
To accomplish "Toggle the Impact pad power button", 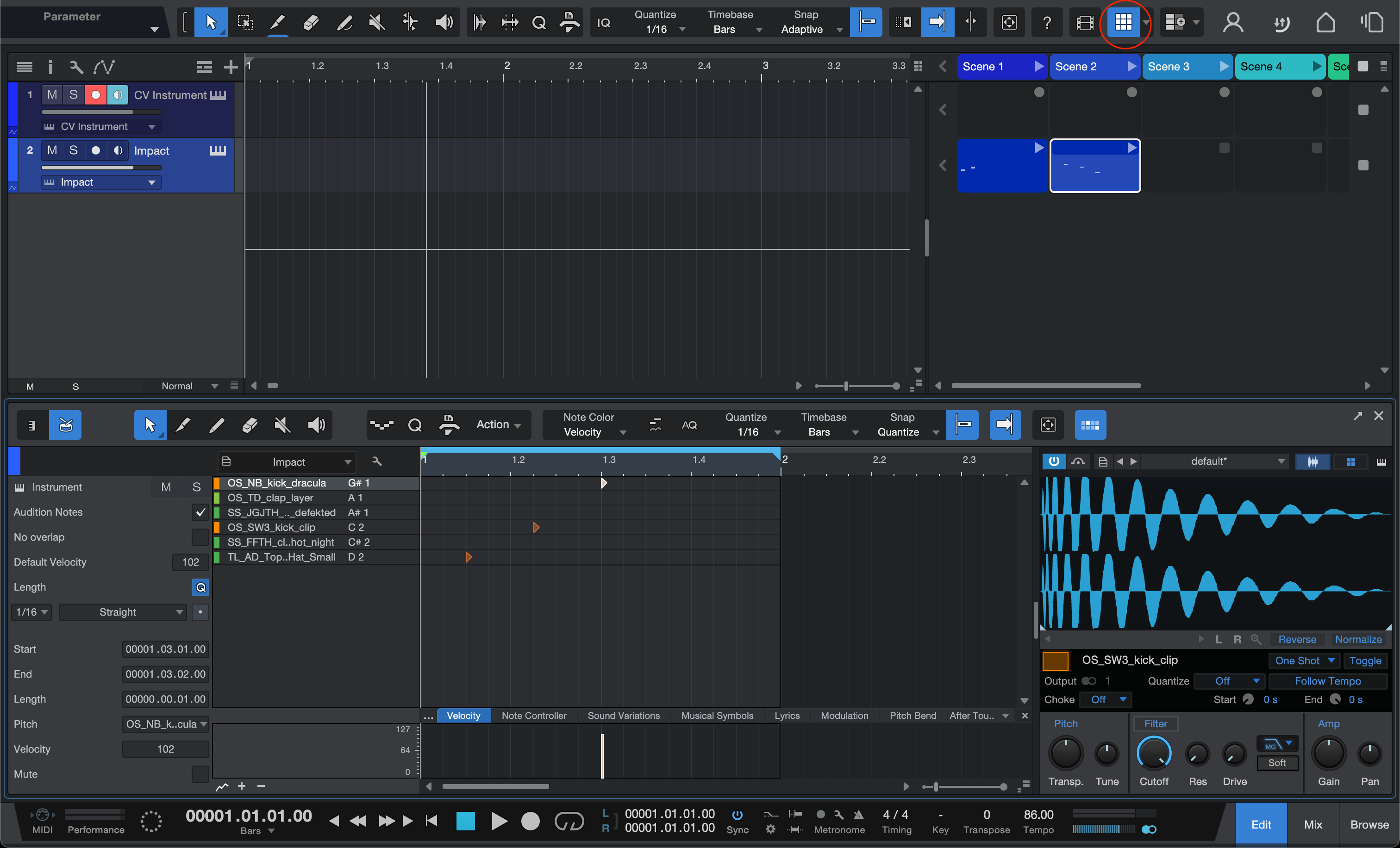I will (1053, 461).
